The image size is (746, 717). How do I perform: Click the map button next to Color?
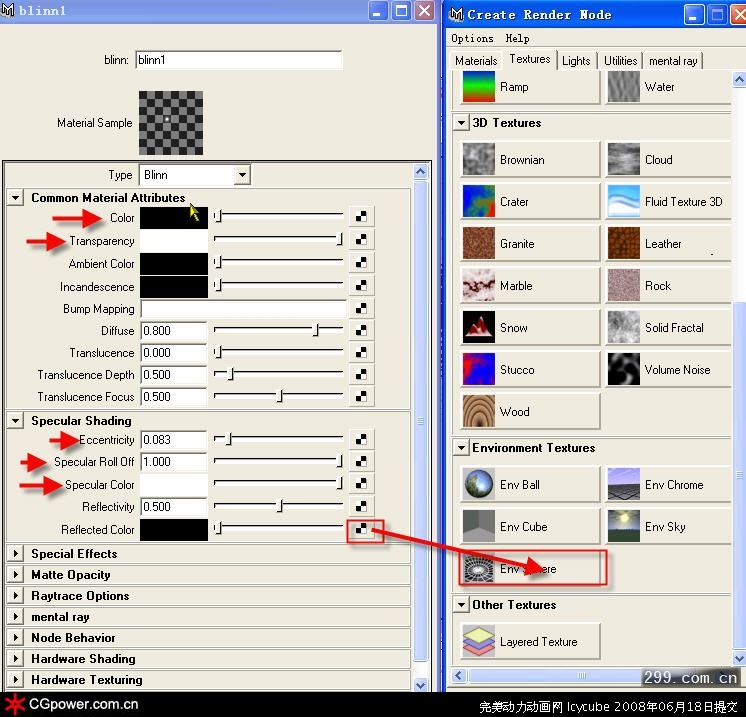click(361, 217)
